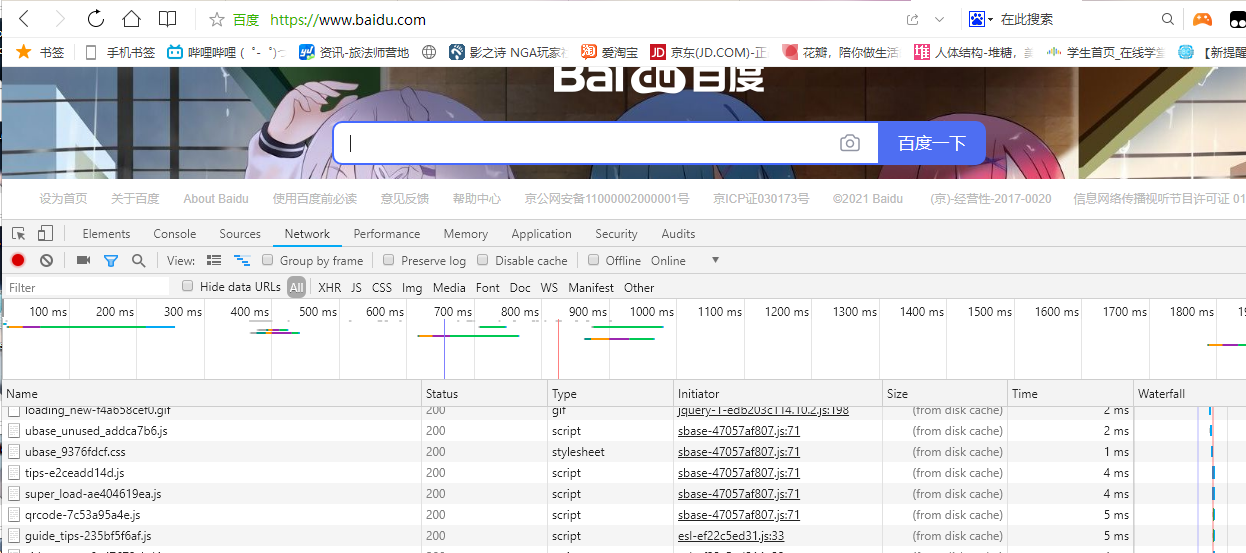Screen dimensions: 1246x553
Task: Select the All filter type
Action: click(297, 288)
